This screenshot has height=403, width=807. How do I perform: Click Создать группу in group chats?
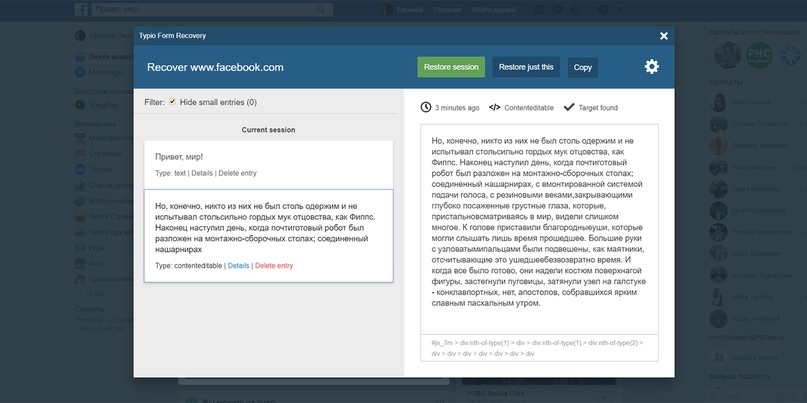742,358
